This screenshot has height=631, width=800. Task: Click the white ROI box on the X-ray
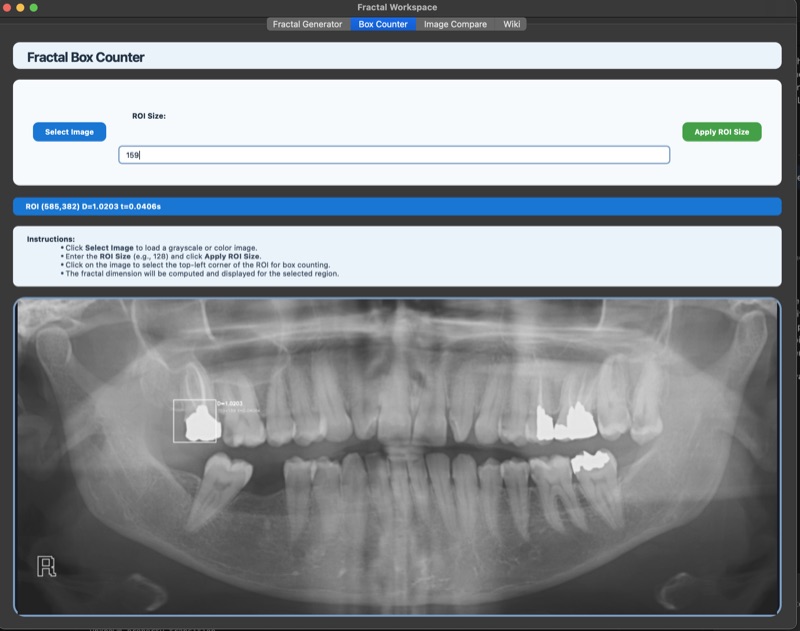pos(194,421)
